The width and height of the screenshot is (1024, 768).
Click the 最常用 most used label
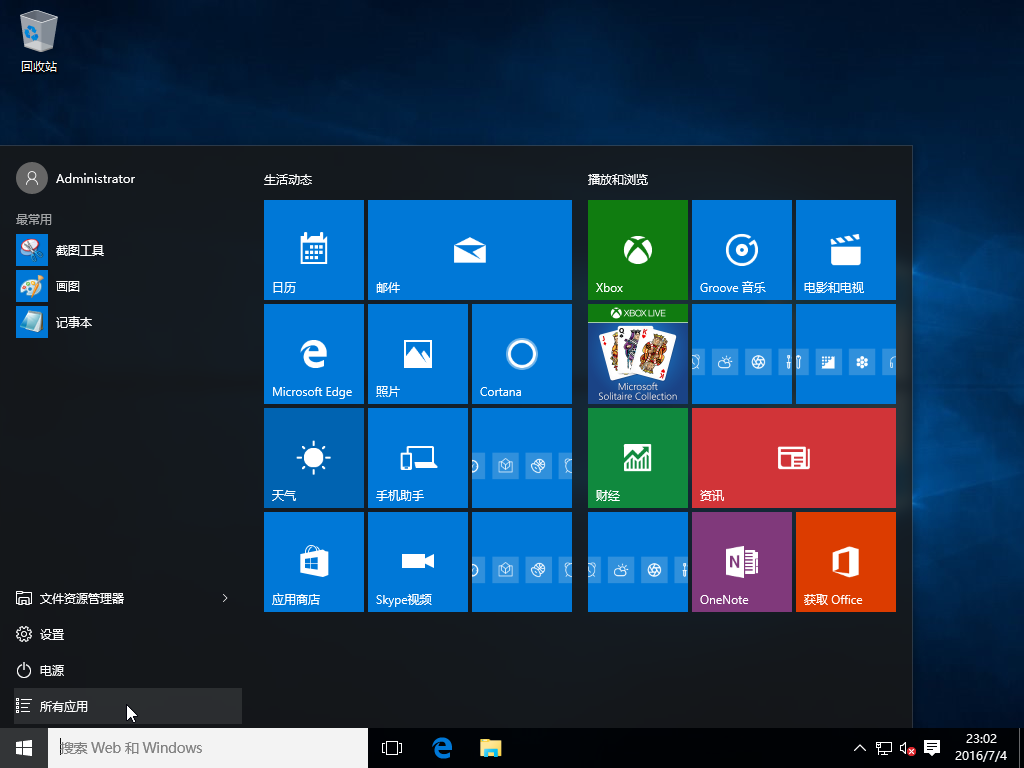tap(34, 219)
